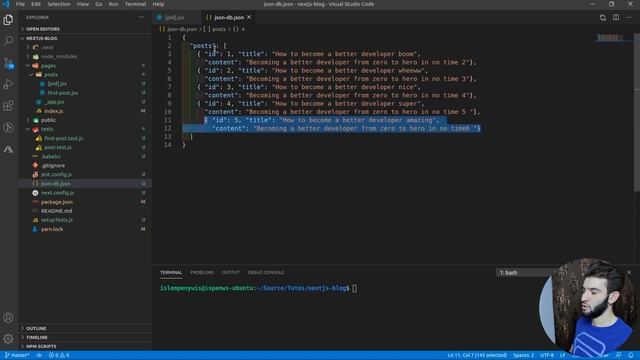
Task: Expand the public folder
Action: [x=48, y=120]
